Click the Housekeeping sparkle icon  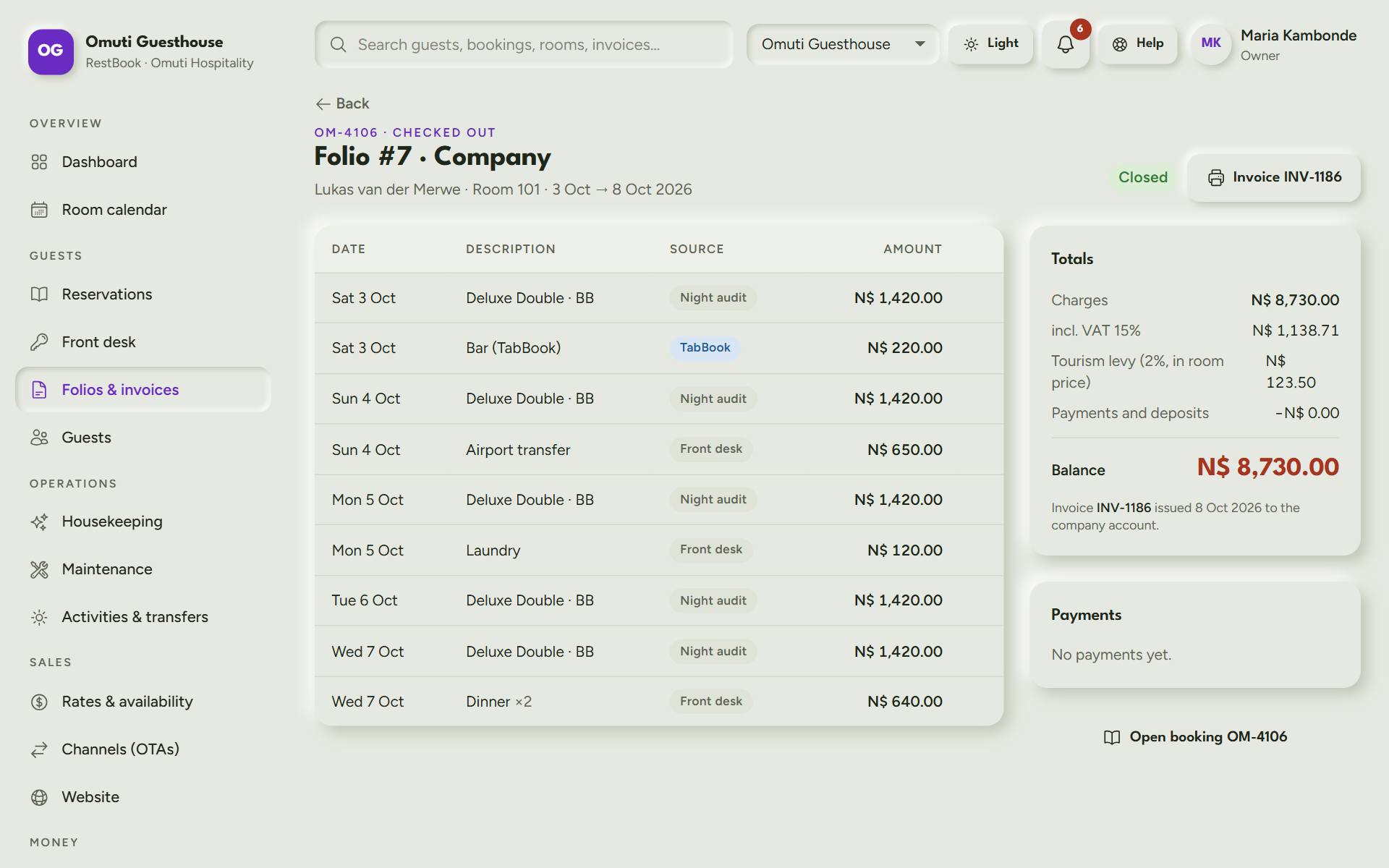coord(39,522)
